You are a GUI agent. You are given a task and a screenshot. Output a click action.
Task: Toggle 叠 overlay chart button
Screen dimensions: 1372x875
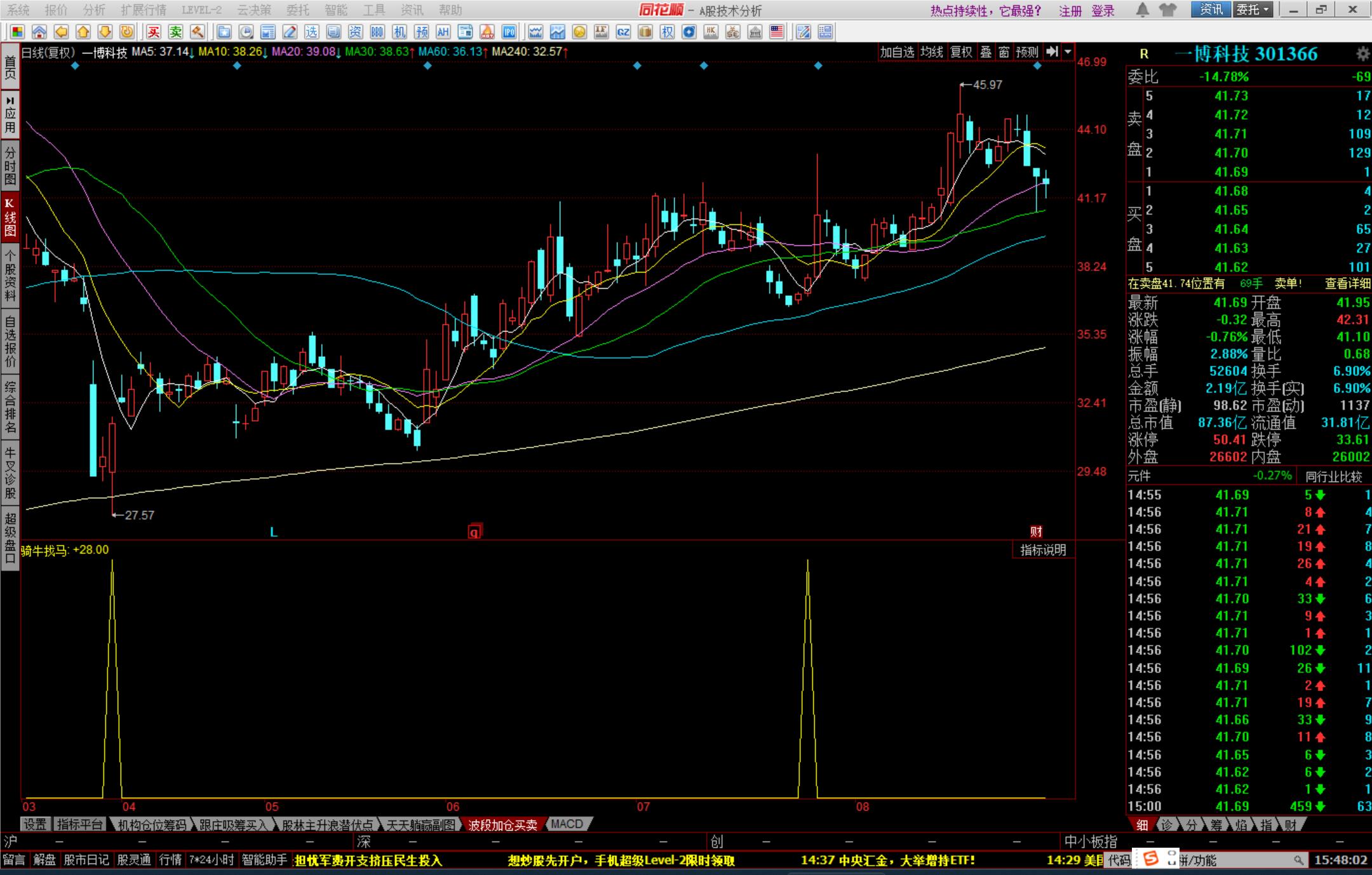[986, 52]
